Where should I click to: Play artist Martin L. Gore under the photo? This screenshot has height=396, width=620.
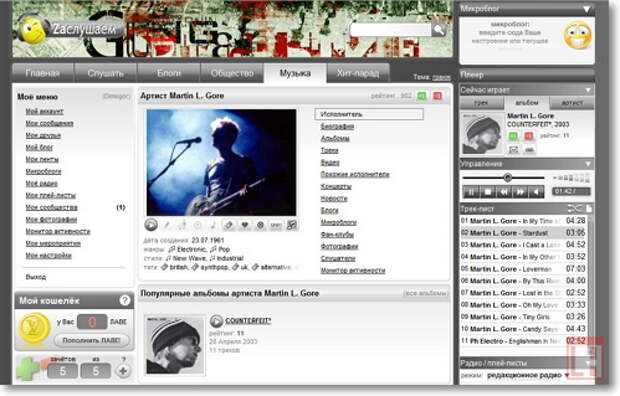tap(151, 225)
